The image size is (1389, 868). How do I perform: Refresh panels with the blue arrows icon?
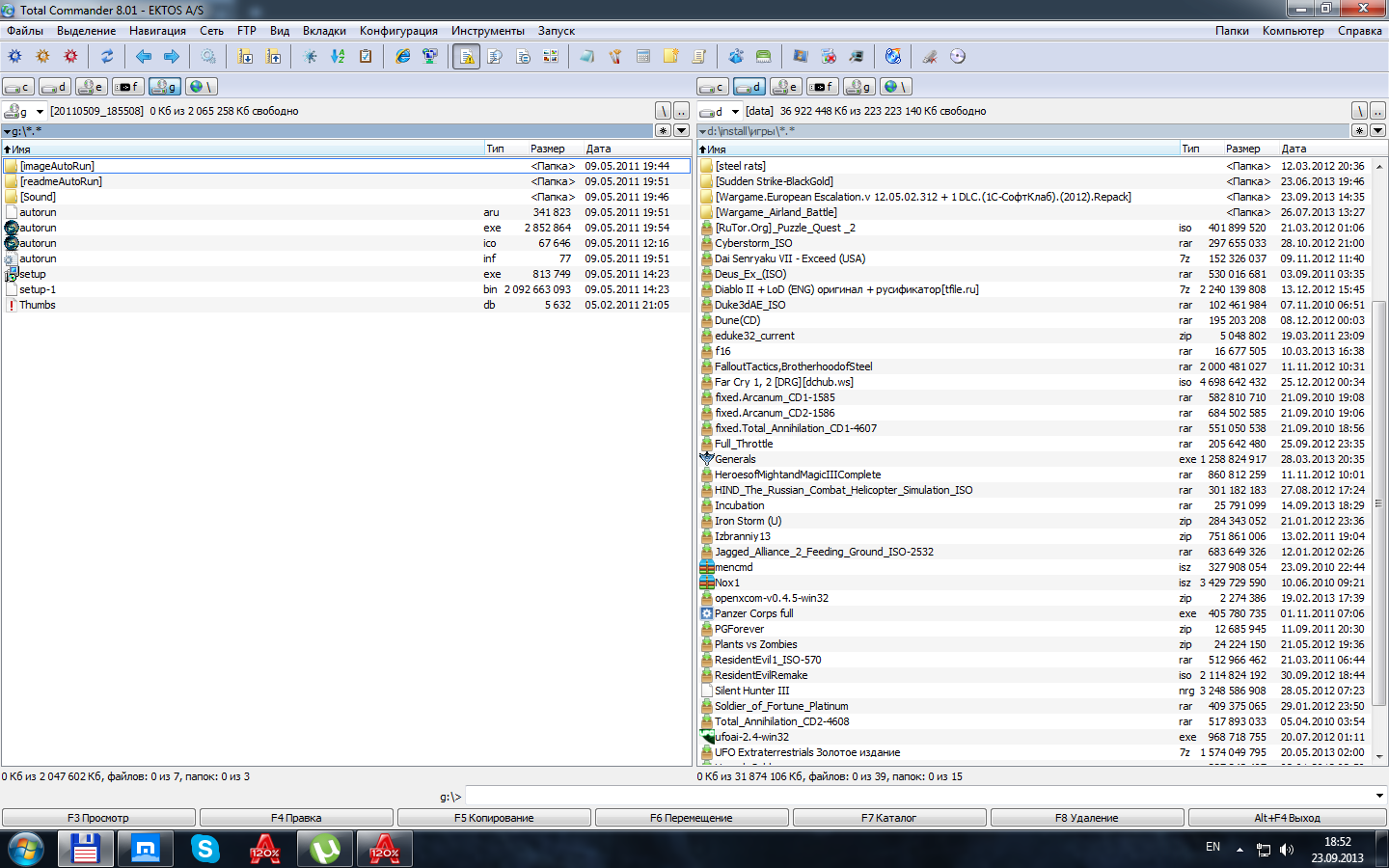[x=107, y=57]
